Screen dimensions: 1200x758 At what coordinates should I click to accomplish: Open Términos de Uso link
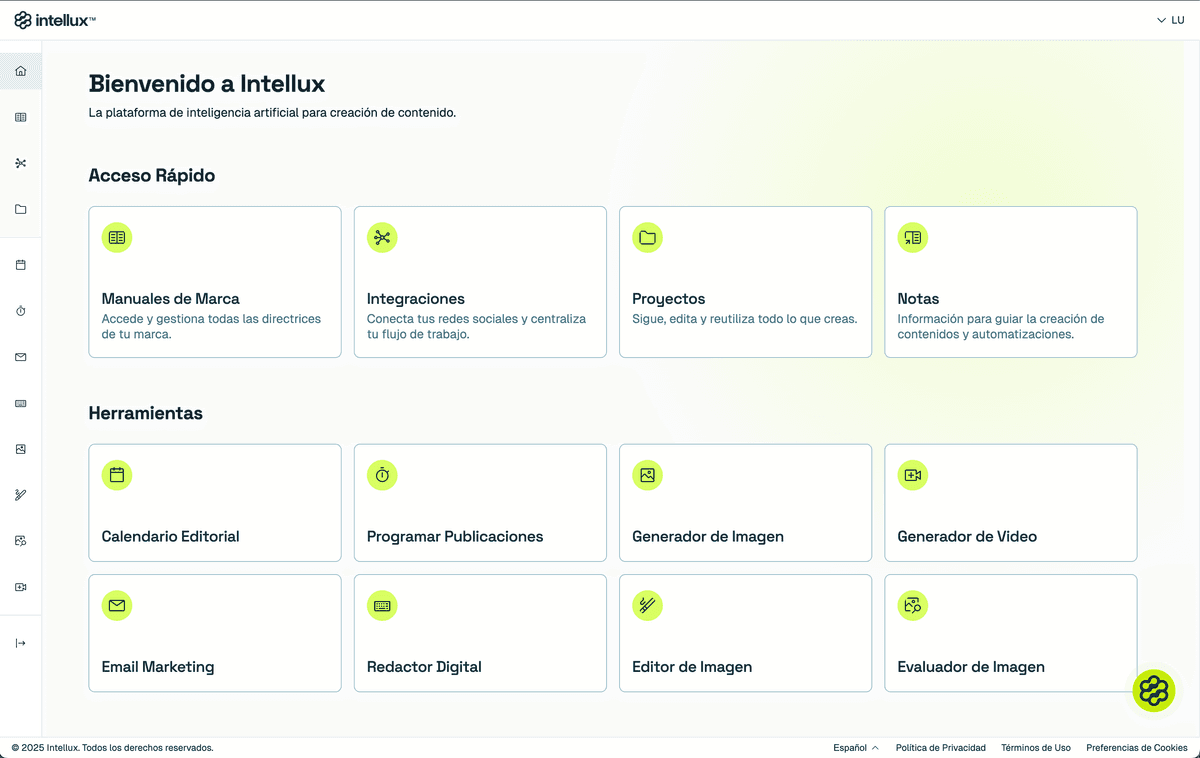pos(1036,747)
